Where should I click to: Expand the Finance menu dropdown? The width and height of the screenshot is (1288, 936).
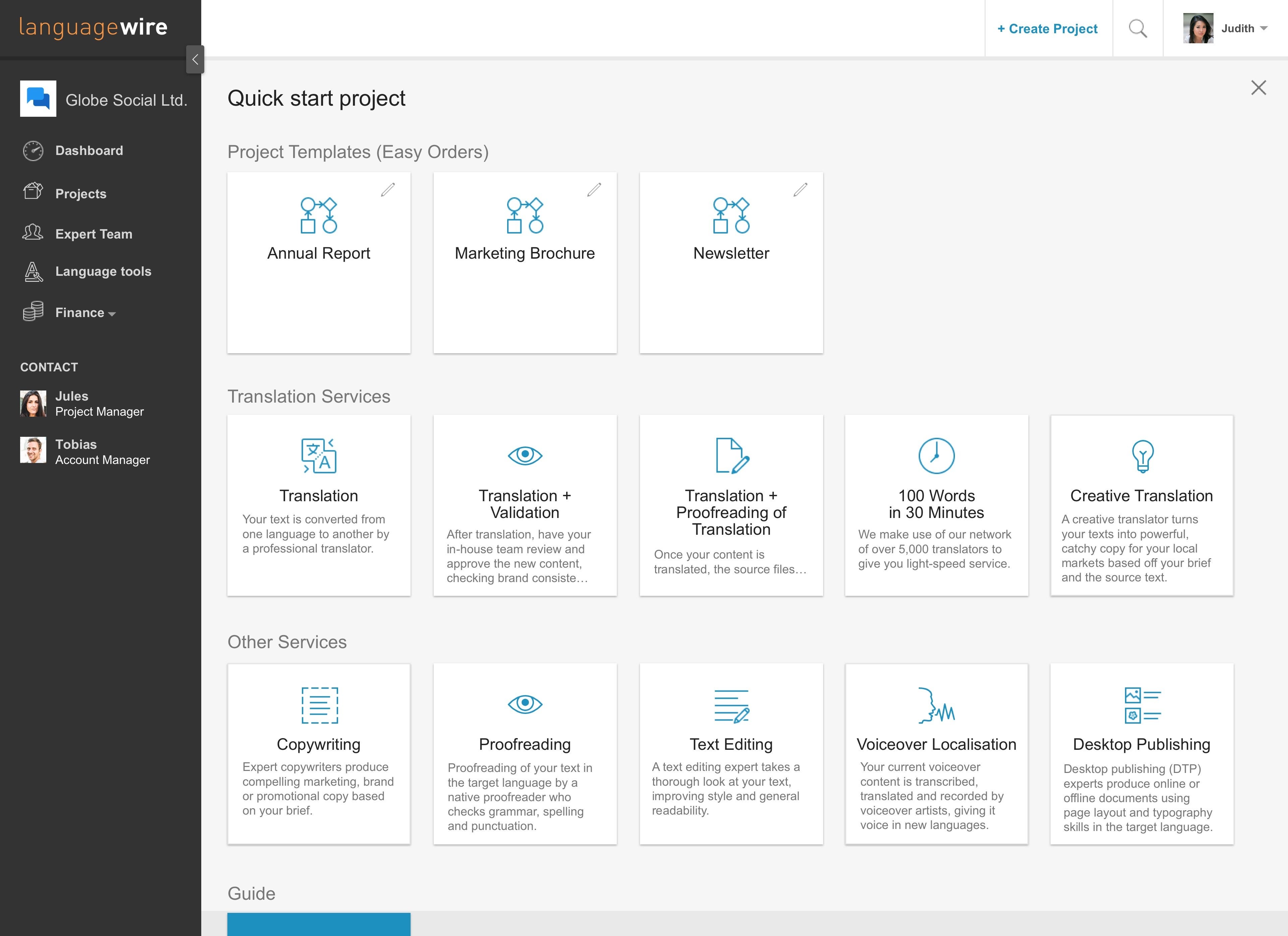(x=85, y=313)
